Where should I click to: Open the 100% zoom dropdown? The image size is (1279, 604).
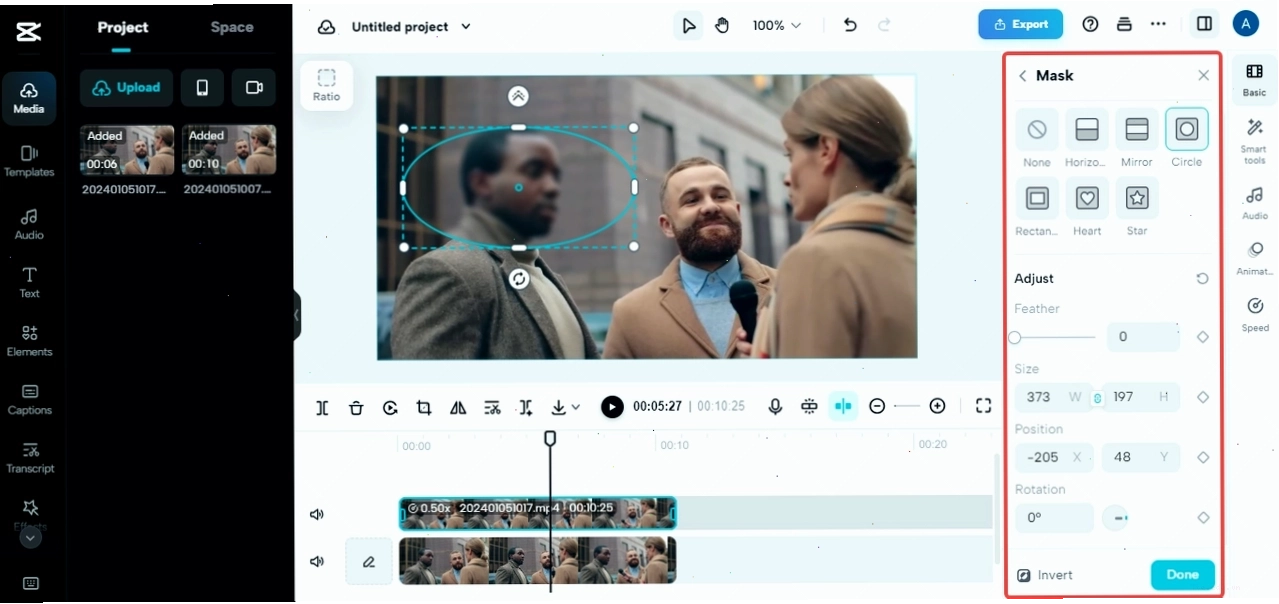pos(777,26)
